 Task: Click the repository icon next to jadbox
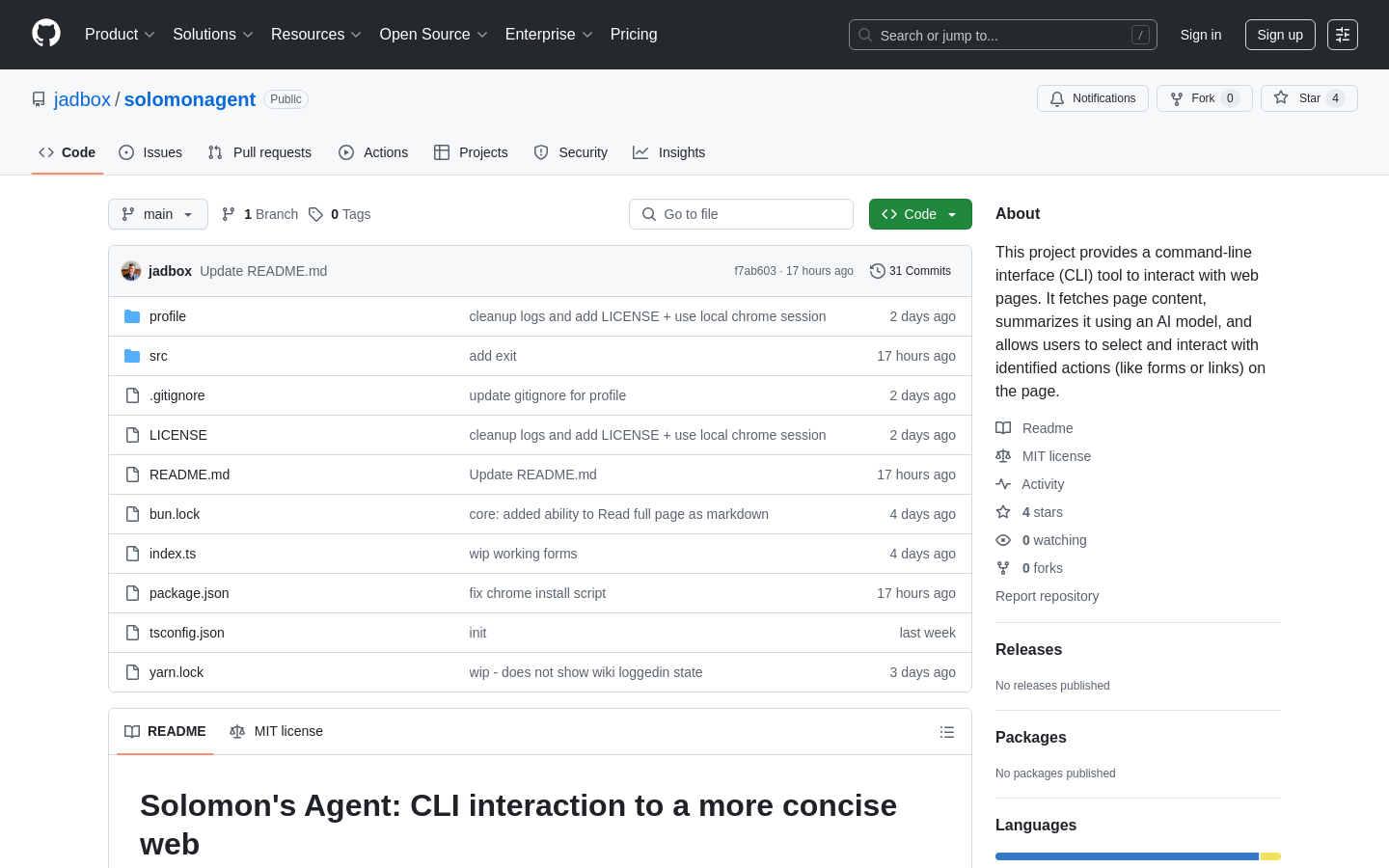pos(39,99)
